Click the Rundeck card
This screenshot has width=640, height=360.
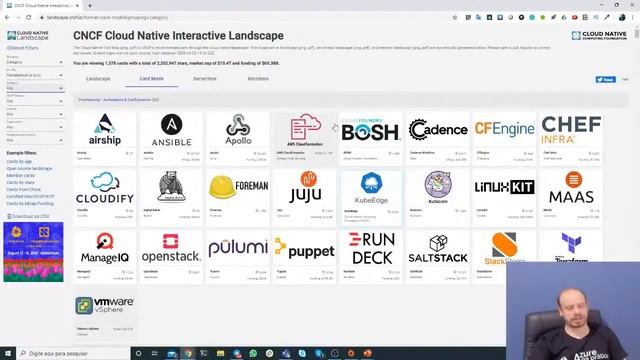371,257
